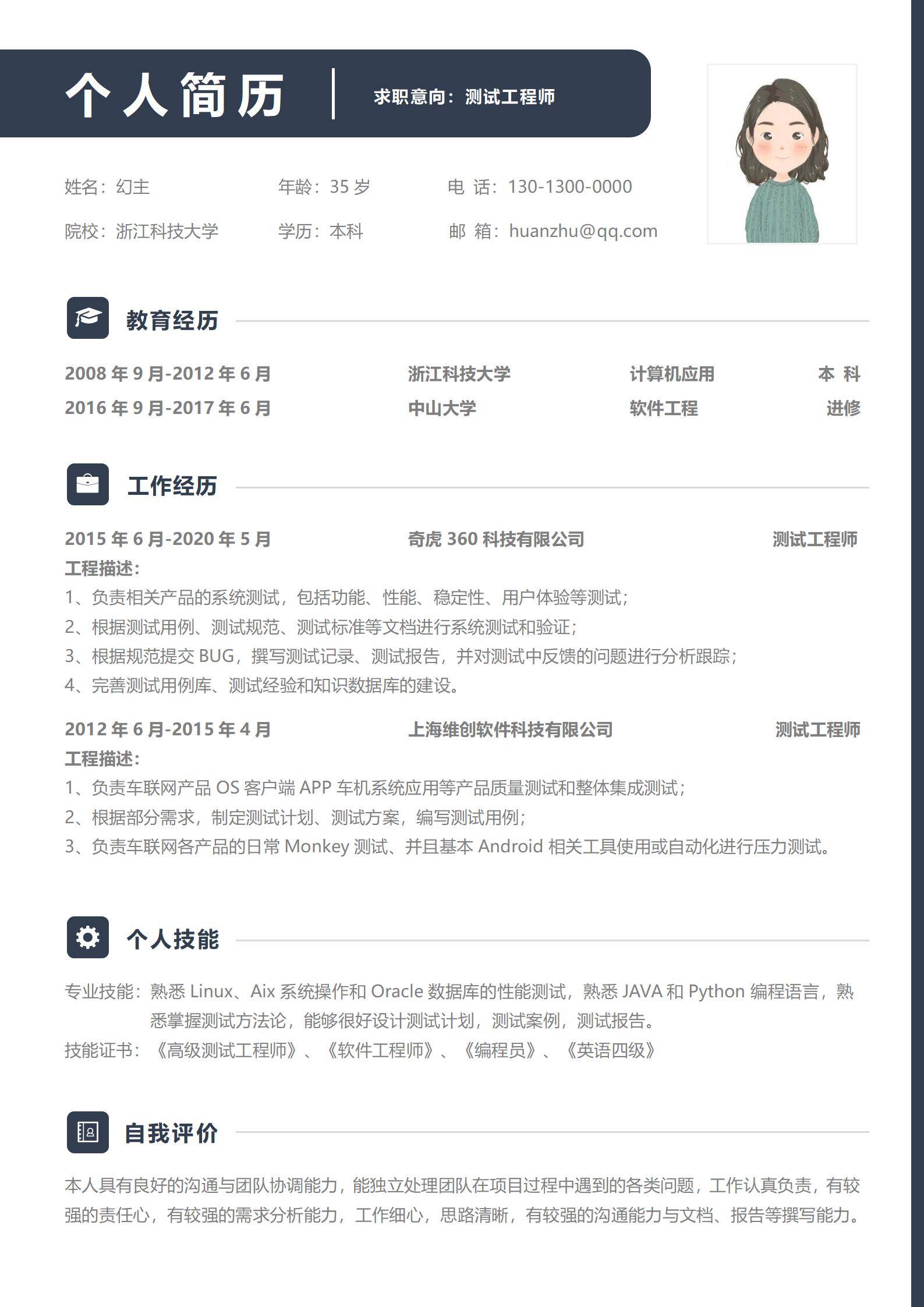The image size is (924, 1307).
Task: Click the 个人简历 title text
Action: point(175,95)
